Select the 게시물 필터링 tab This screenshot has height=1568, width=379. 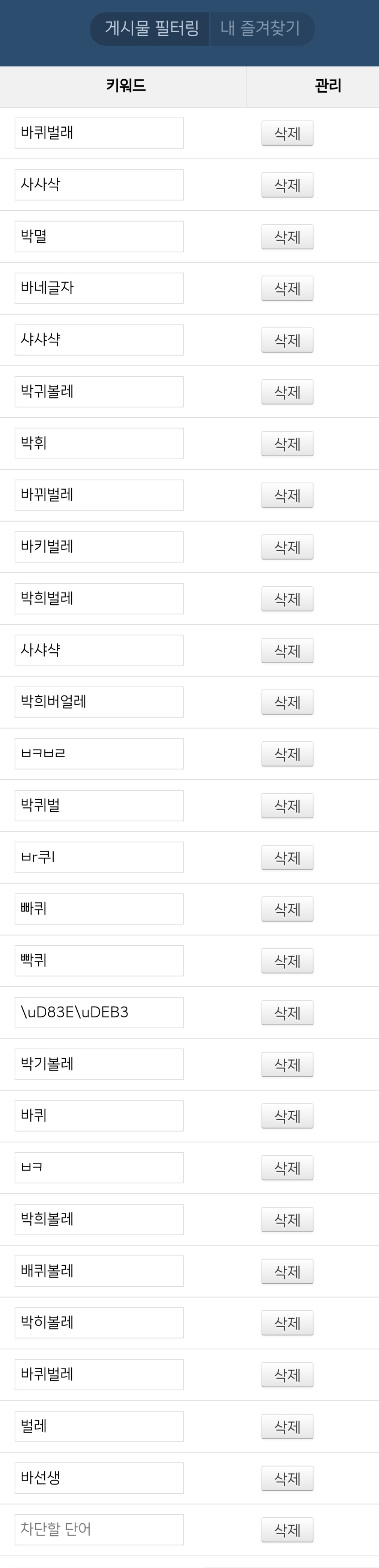coord(152,28)
